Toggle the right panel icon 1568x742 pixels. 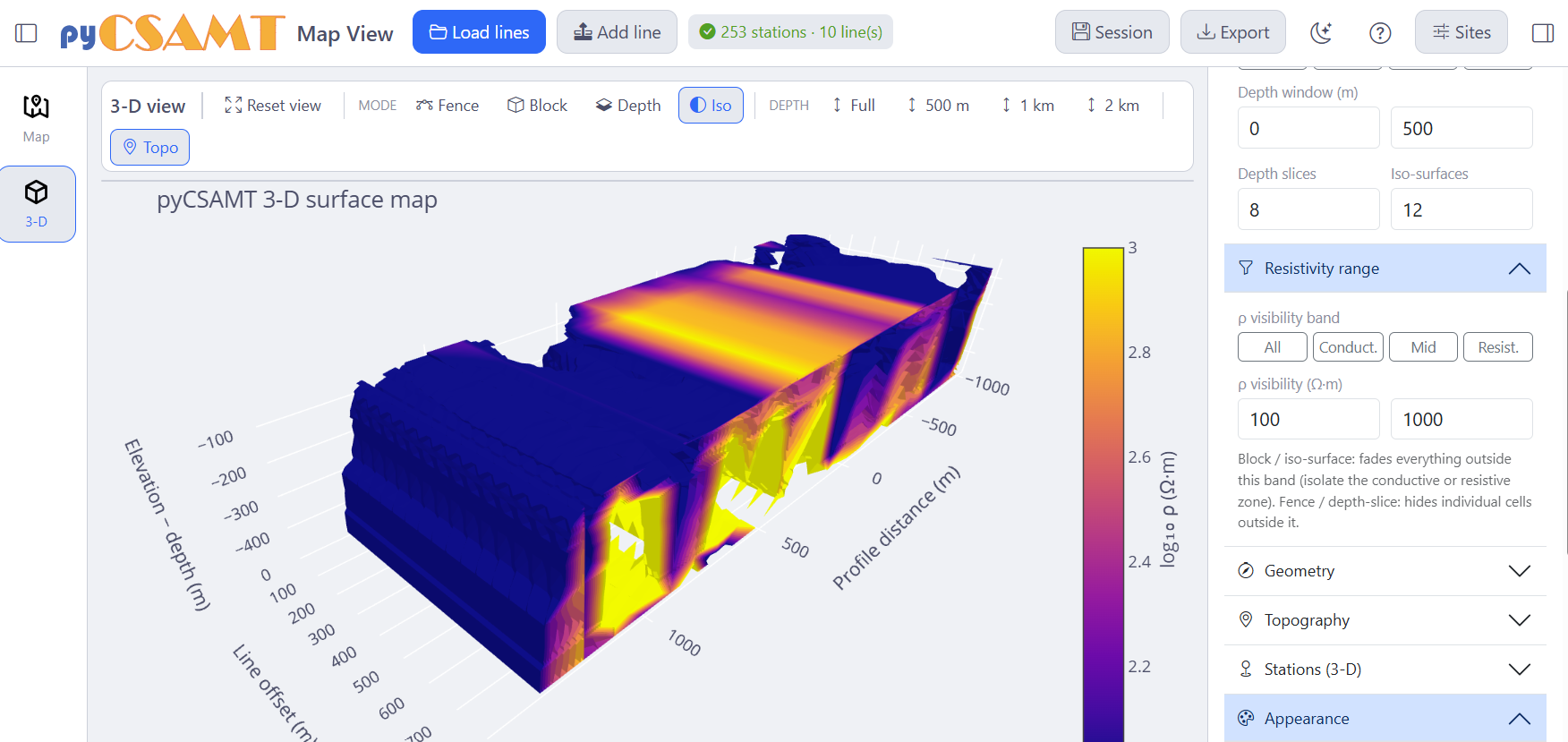1543,33
